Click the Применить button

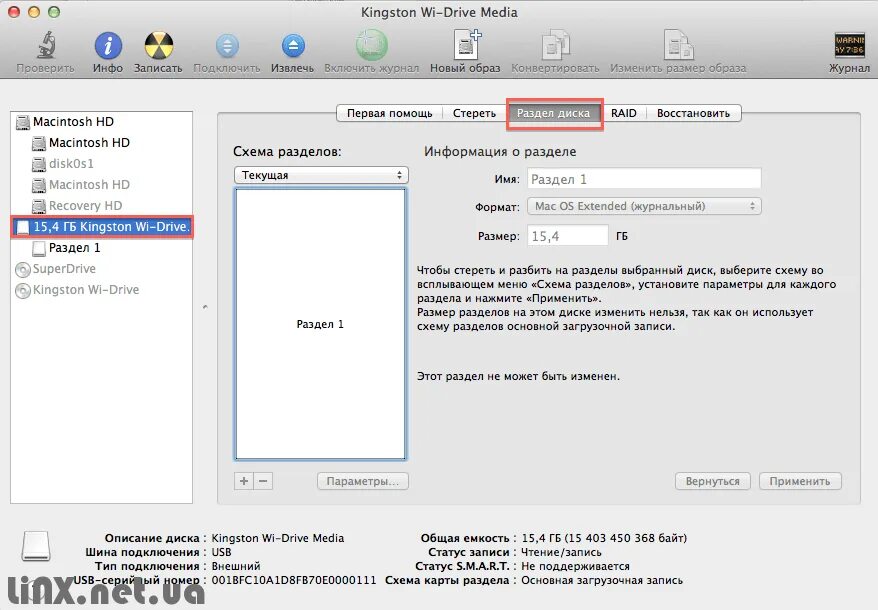point(800,481)
